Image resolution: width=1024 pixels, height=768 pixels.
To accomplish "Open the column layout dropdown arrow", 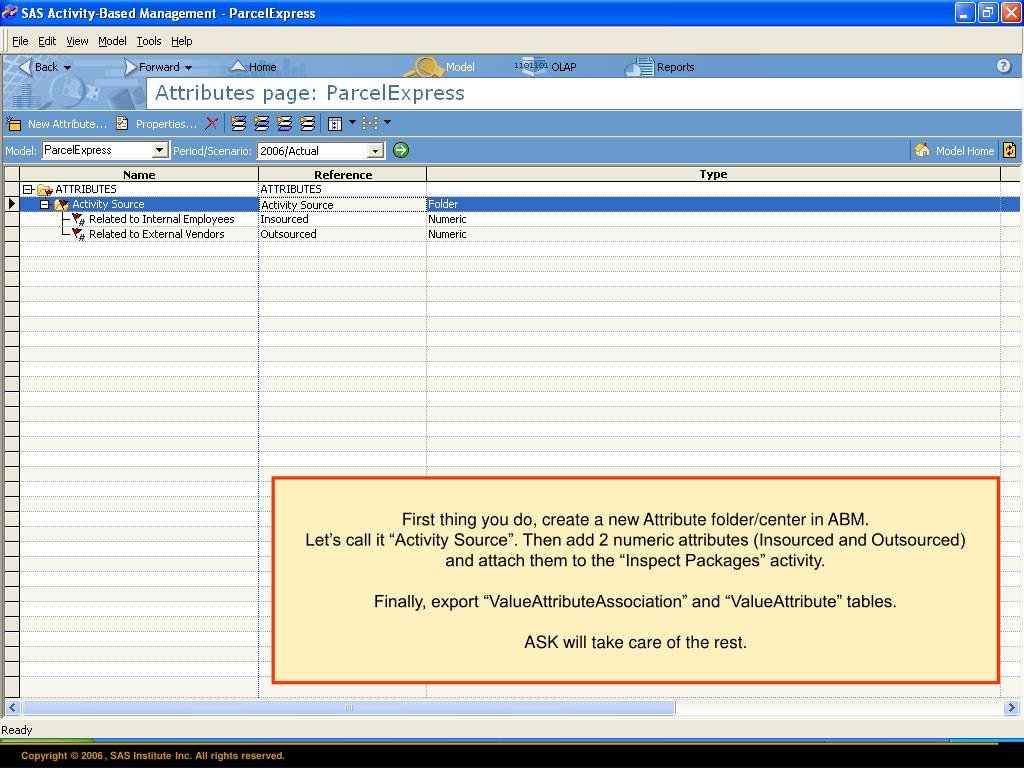I will [353, 122].
